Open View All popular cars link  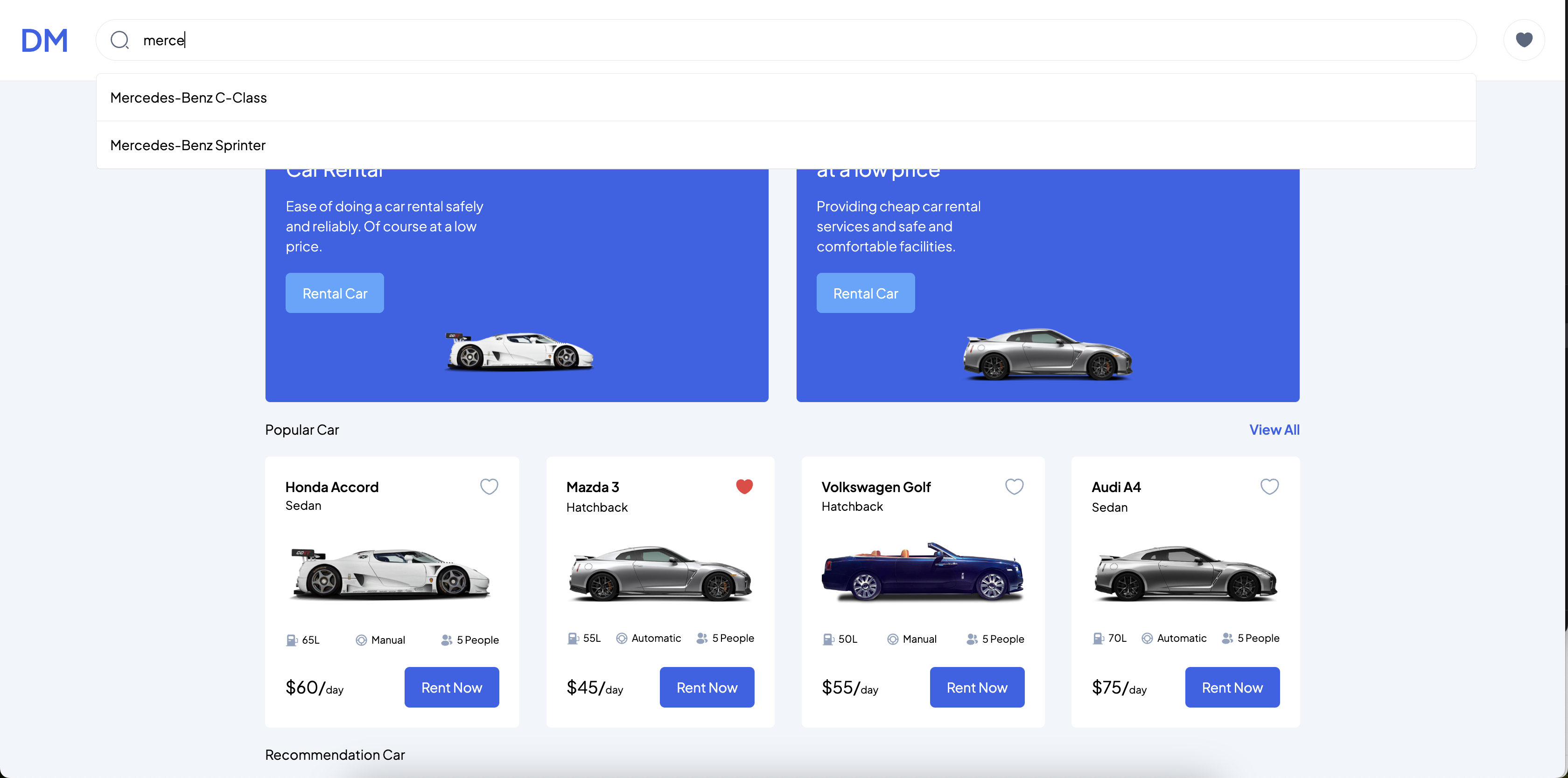pyautogui.click(x=1274, y=430)
